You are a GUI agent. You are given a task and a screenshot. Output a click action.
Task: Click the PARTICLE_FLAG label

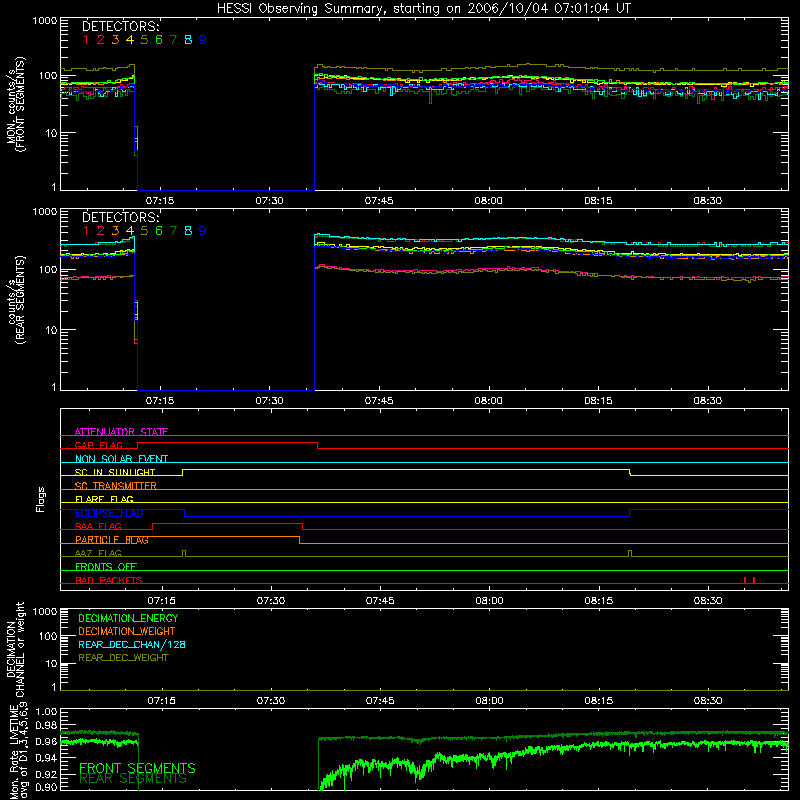click(112, 540)
